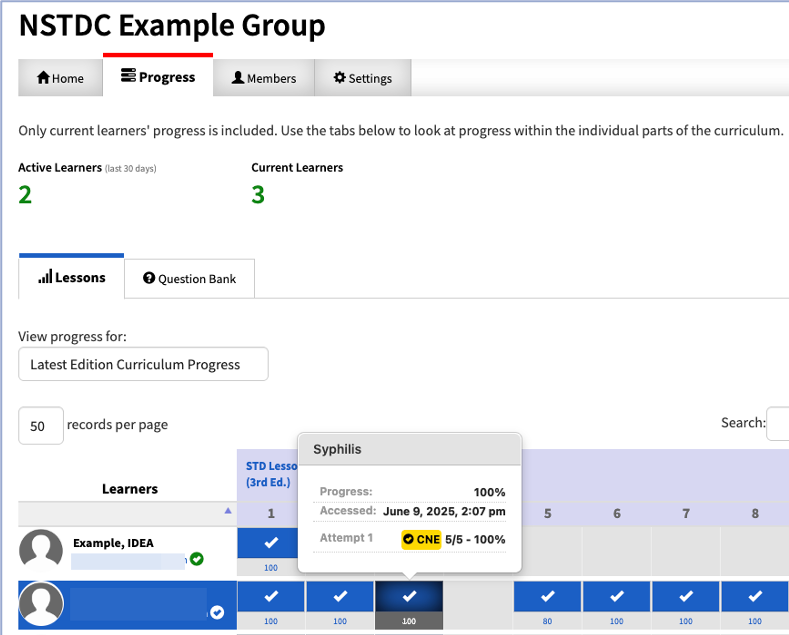Viewport: 789px width, 635px height.
Task: Click Attempt 1 row in tooltip
Action: click(x=410, y=539)
